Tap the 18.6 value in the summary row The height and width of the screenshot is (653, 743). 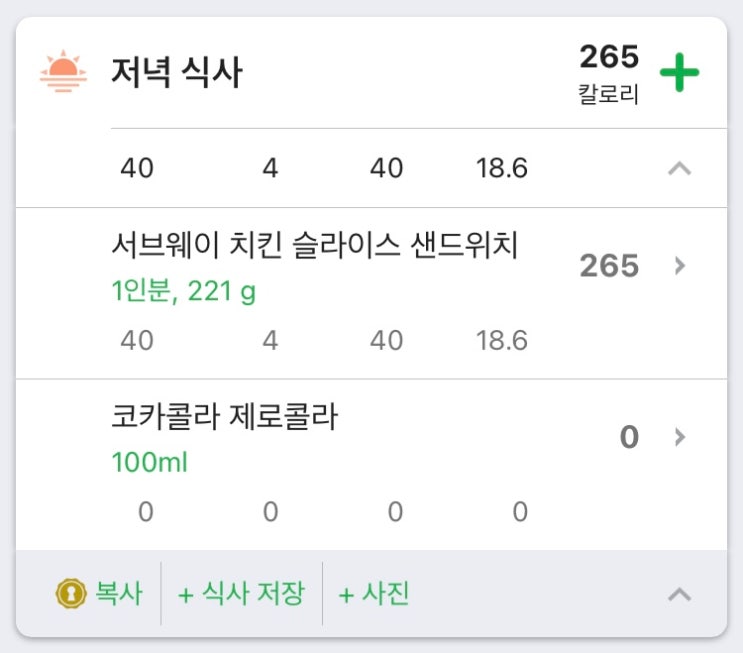pos(502,169)
